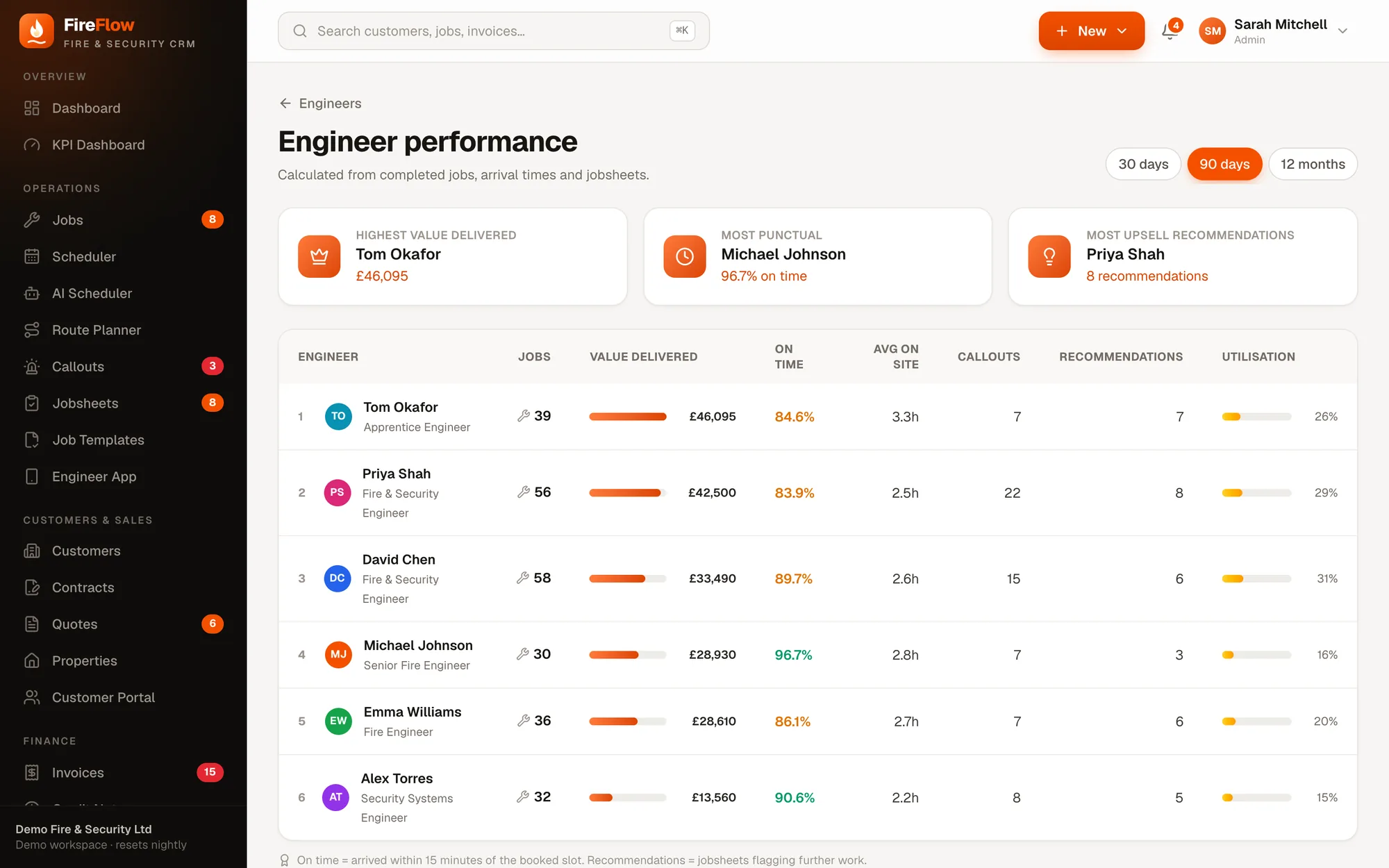The height and width of the screenshot is (868, 1389).
Task: Click the Dashboard grid icon
Action: click(x=32, y=108)
